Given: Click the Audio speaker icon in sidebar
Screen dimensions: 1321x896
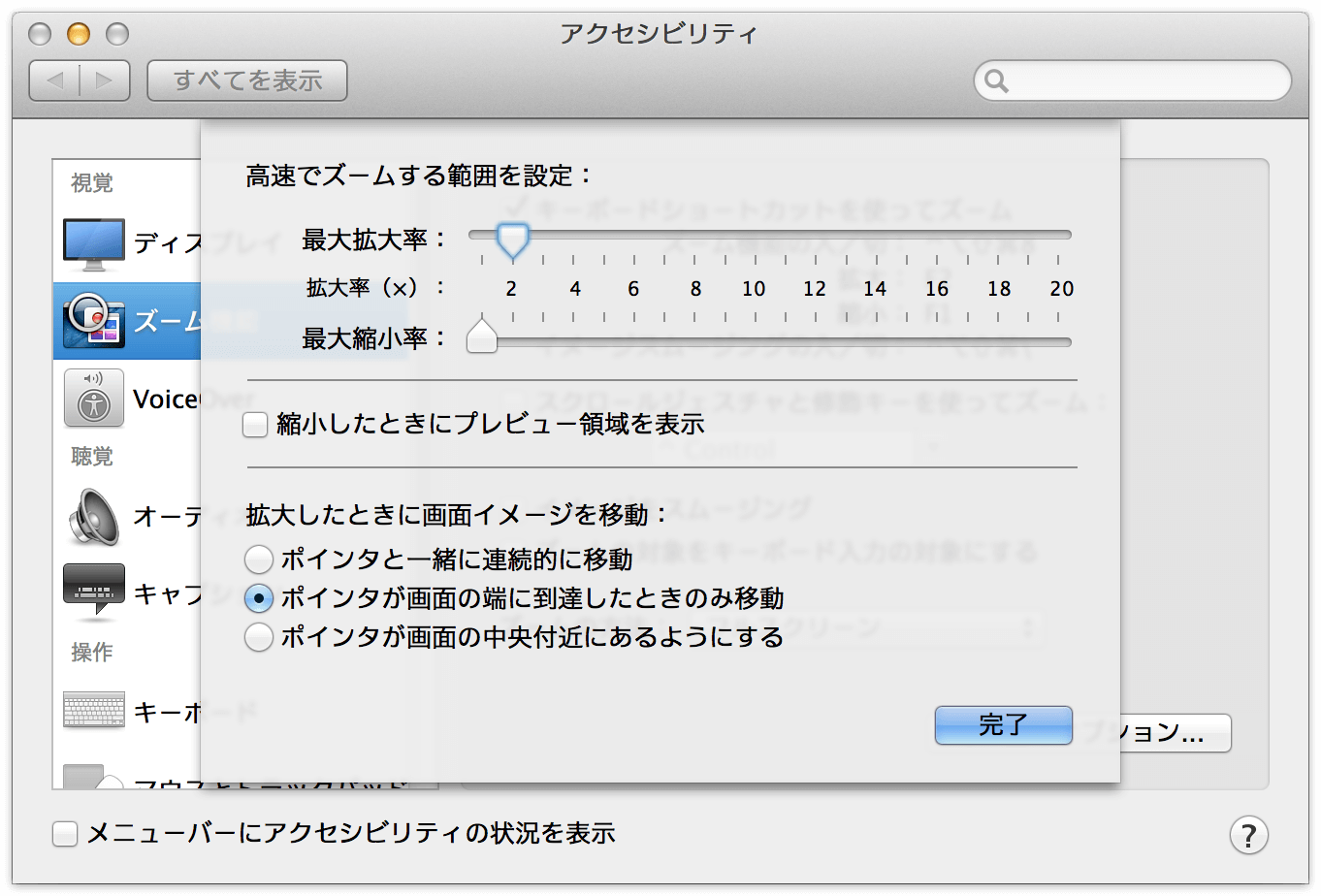Looking at the screenshot, I should [94, 516].
